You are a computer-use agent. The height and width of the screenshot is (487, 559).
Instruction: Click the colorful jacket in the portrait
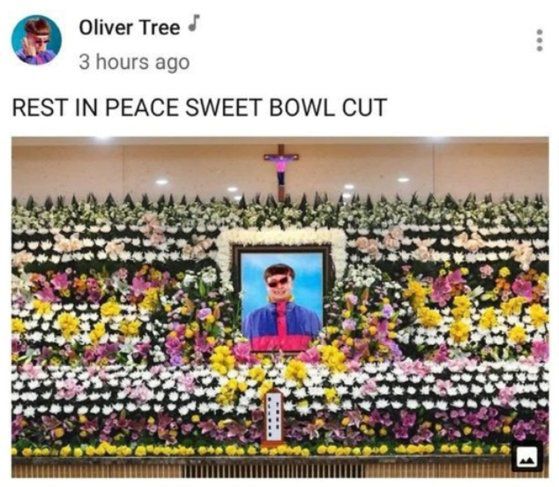click(x=282, y=326)
